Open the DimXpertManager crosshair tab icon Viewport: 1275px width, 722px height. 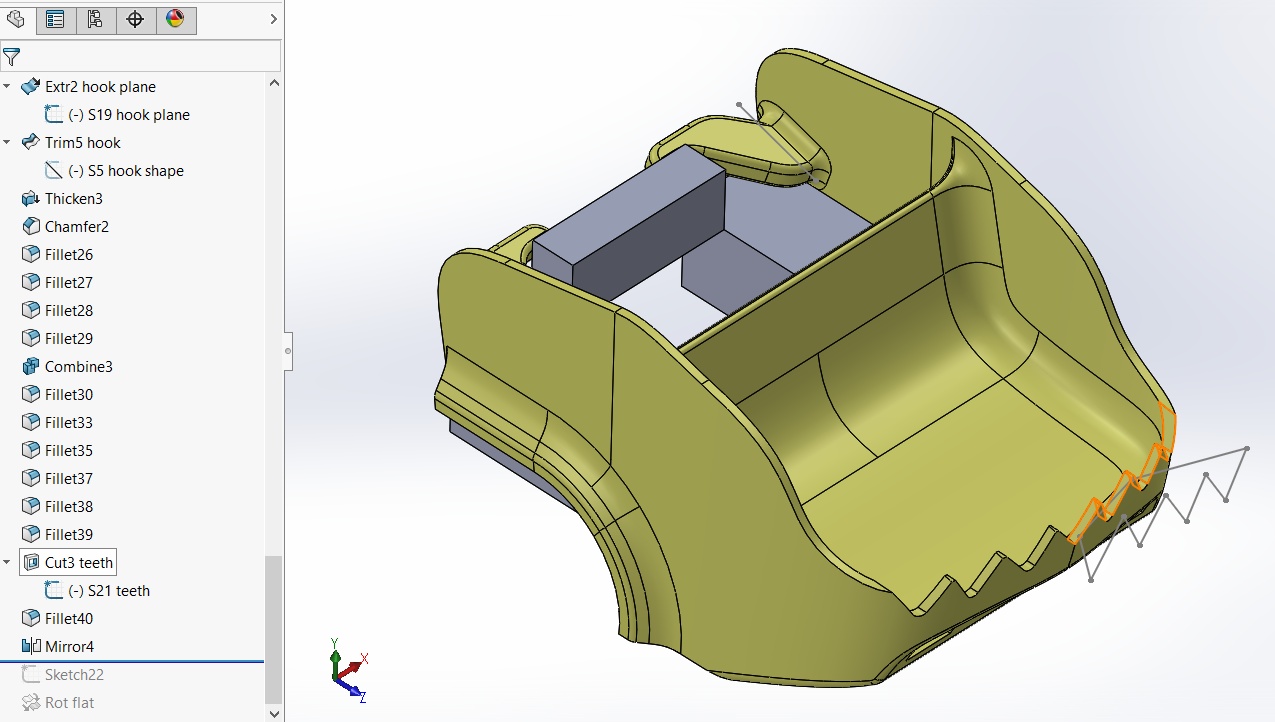click(136, 19)
